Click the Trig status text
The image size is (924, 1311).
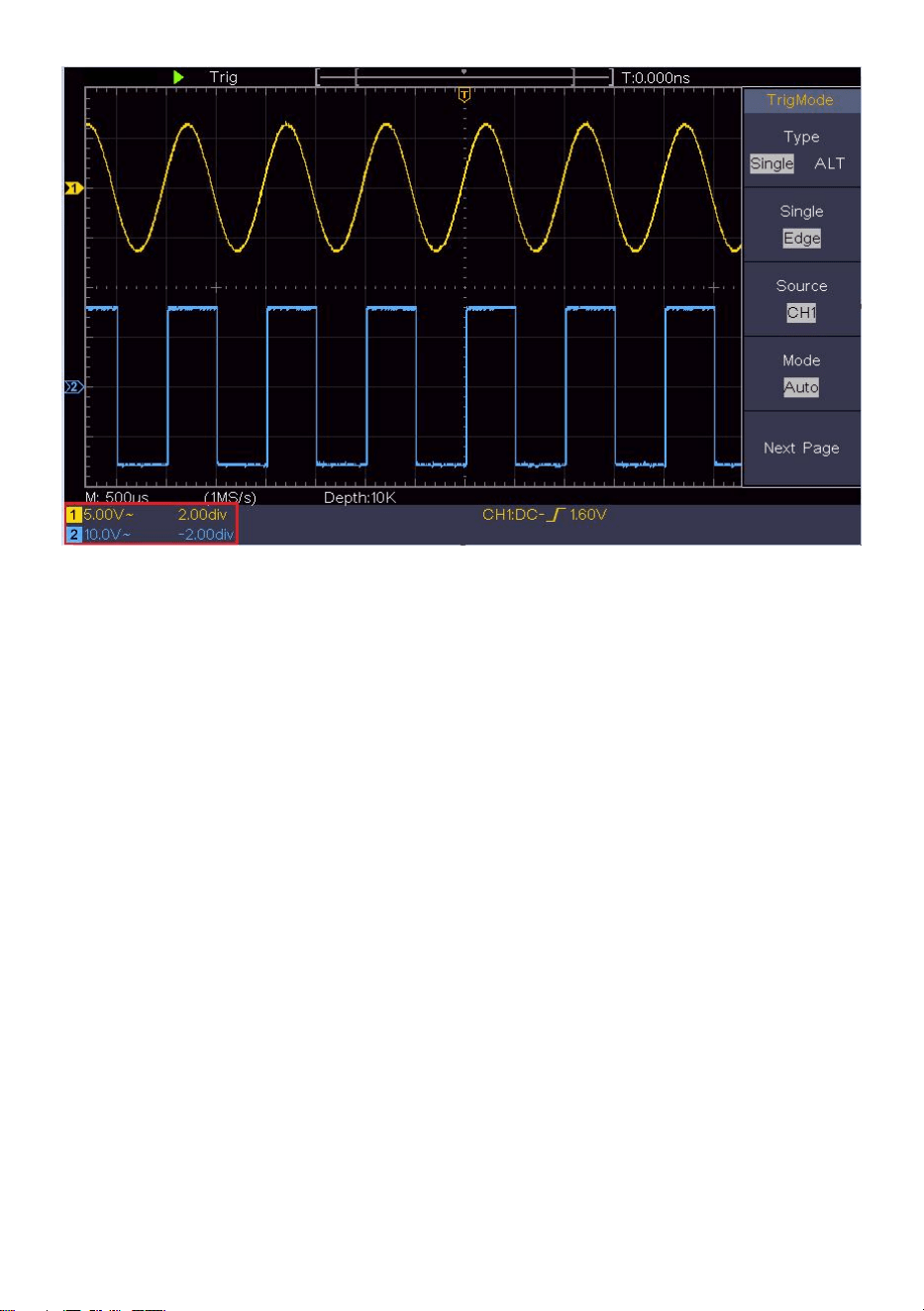tap(224, 77)
